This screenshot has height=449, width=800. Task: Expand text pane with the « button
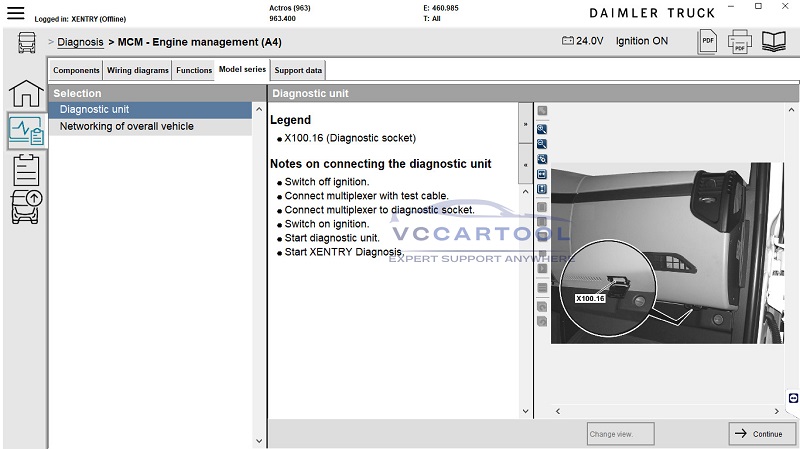[525, 164]
